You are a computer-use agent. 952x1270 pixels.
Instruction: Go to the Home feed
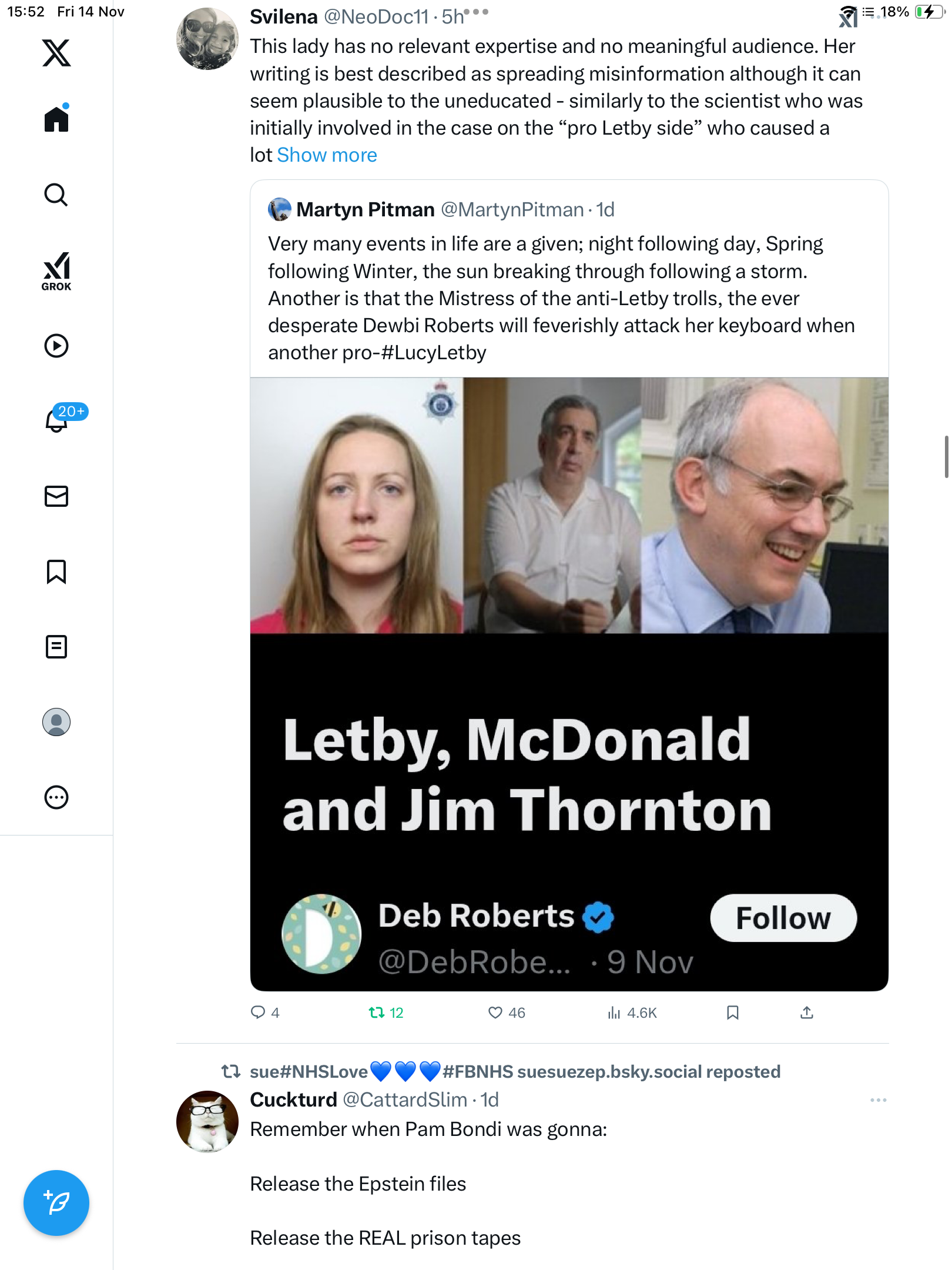(56, 119)
